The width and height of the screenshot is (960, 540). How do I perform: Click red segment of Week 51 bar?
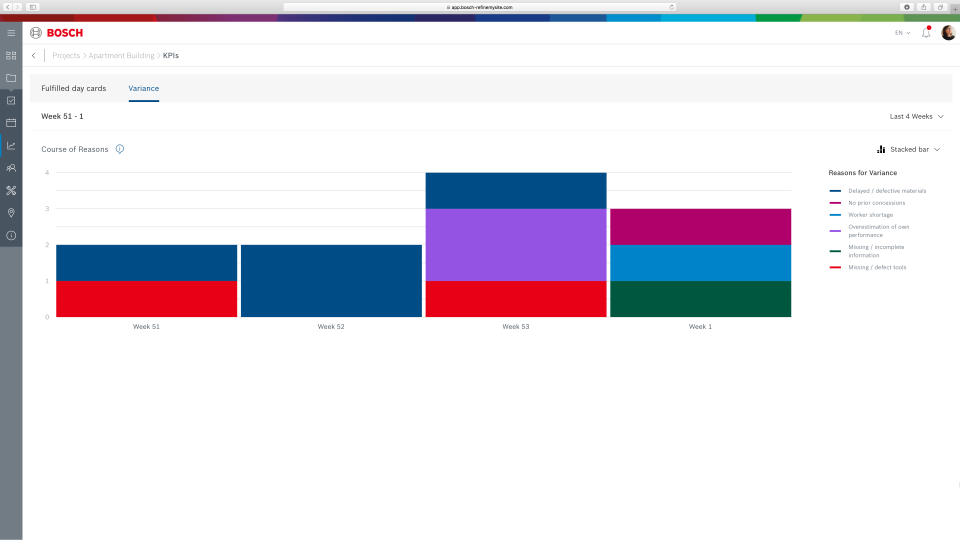[x=146, y=299]
